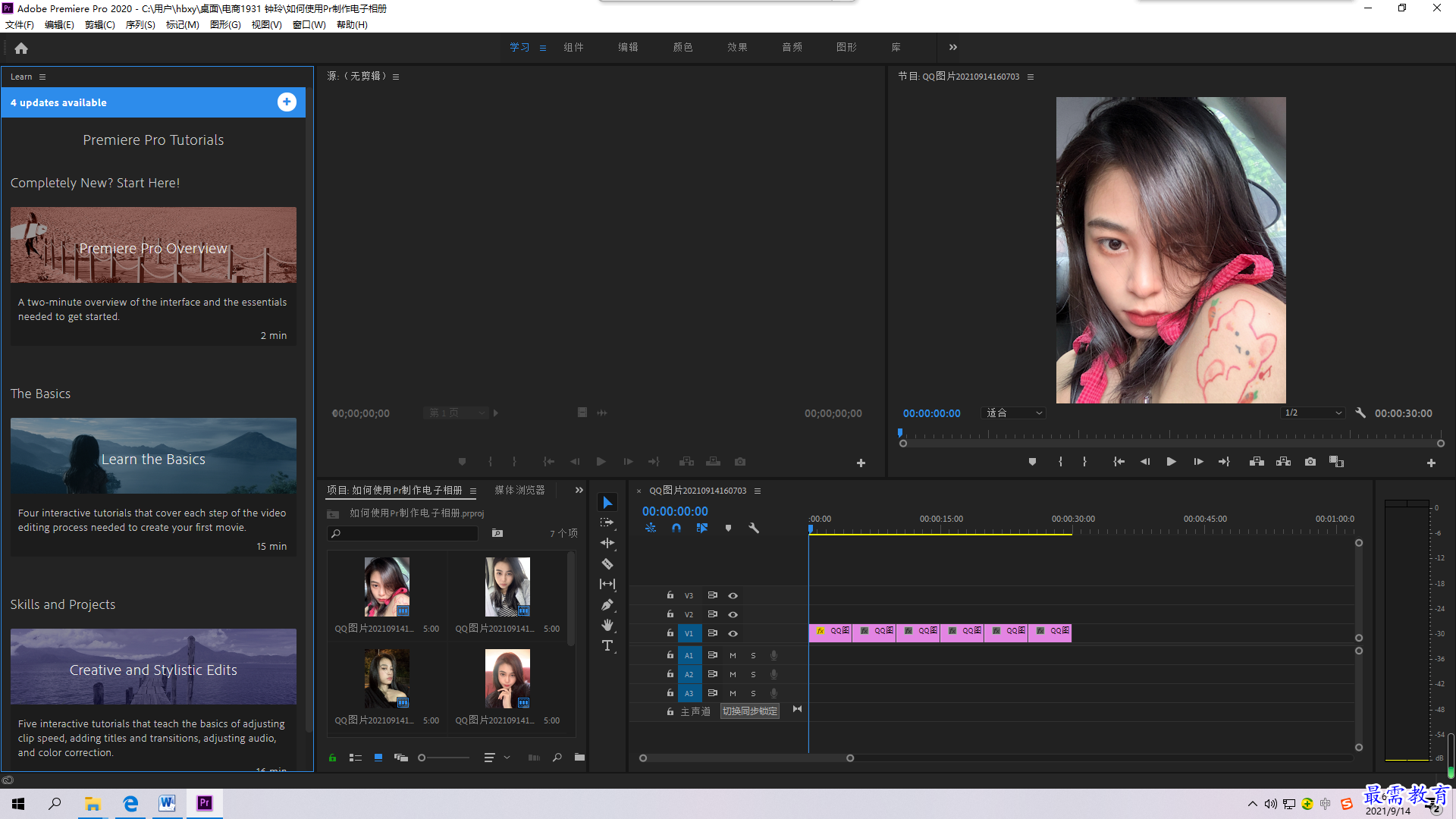The width and height of the screenshot is (1456, 819).
Task: Select the Ripple Edit tool
Action: 607,543
